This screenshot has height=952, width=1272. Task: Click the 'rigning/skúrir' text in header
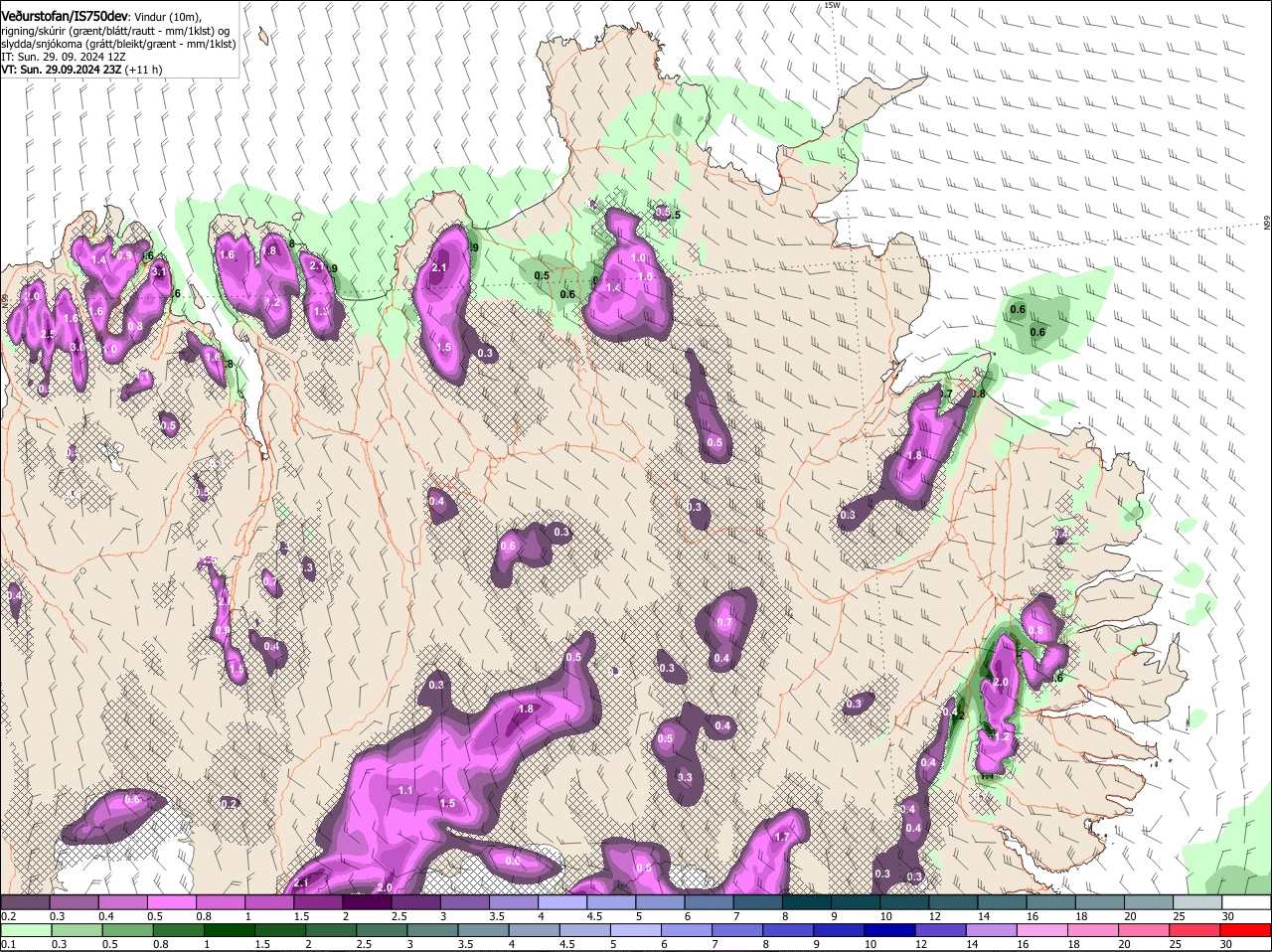tap(35, 31)
